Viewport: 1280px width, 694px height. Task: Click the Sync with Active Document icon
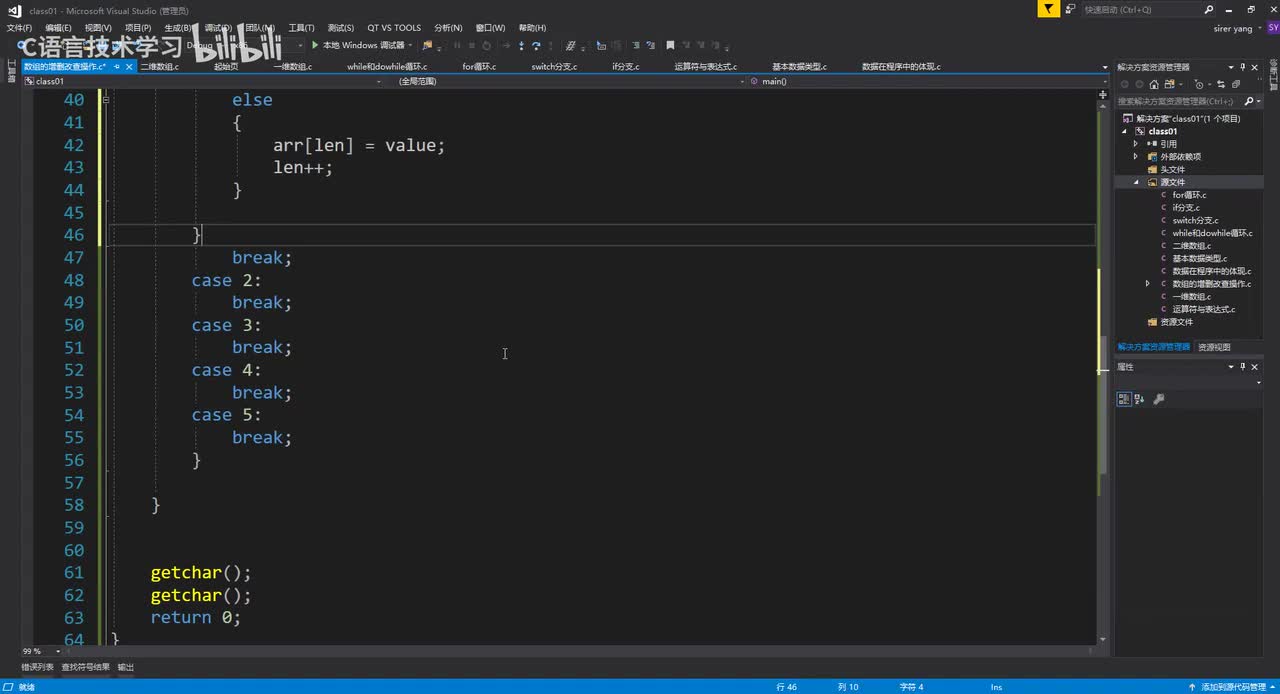click(1221, 85)
